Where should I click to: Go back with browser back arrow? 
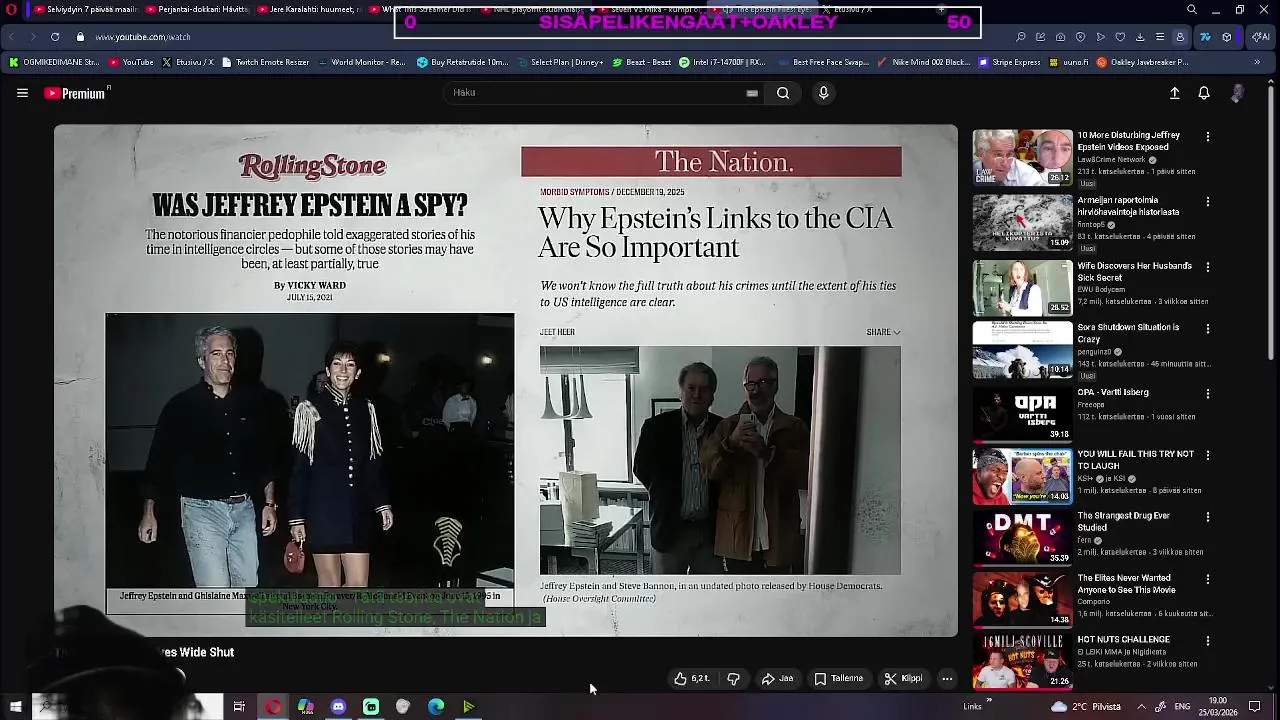click(x=11, y=37)
